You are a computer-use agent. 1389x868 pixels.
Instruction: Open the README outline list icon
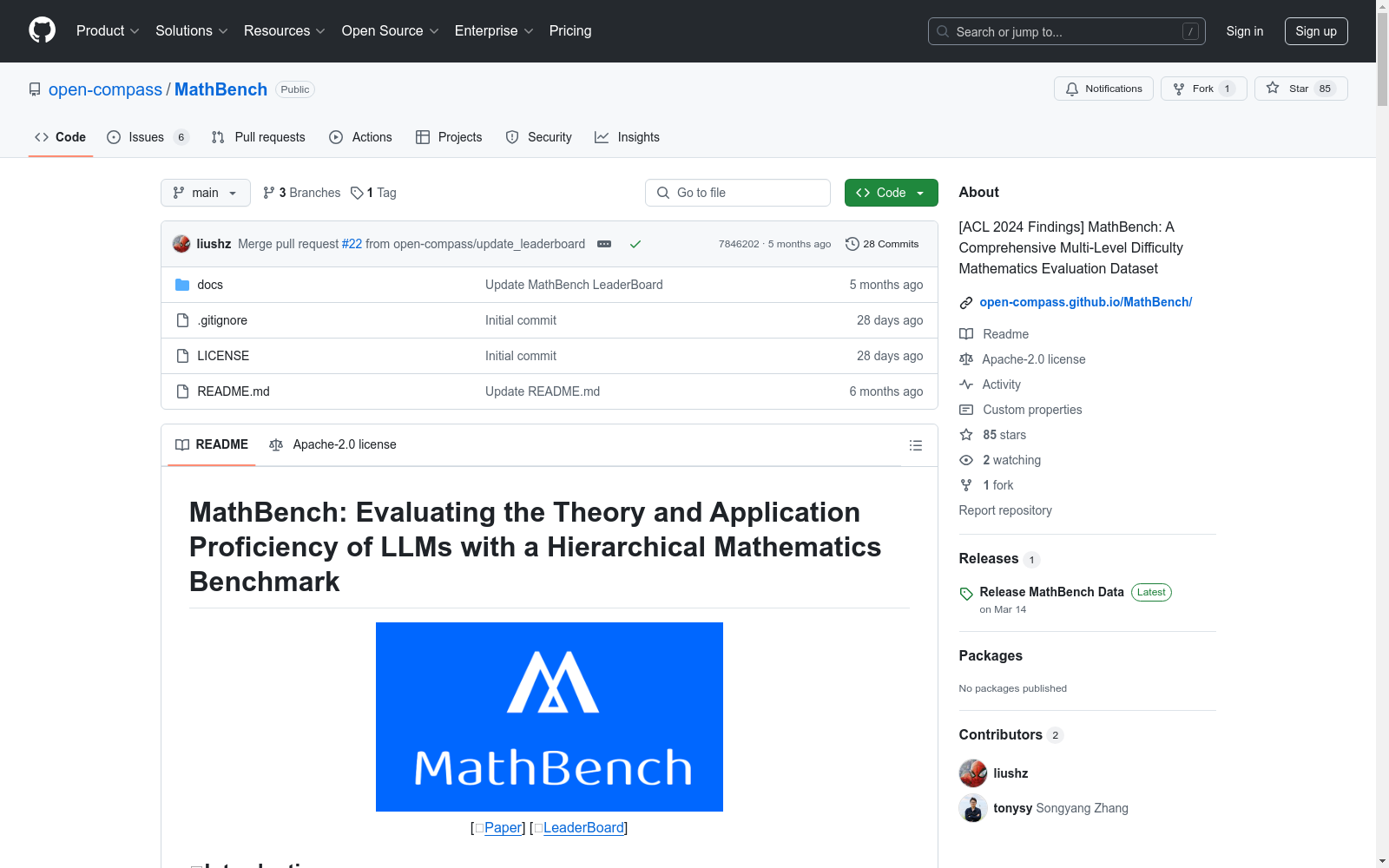[x=916, y=444]
